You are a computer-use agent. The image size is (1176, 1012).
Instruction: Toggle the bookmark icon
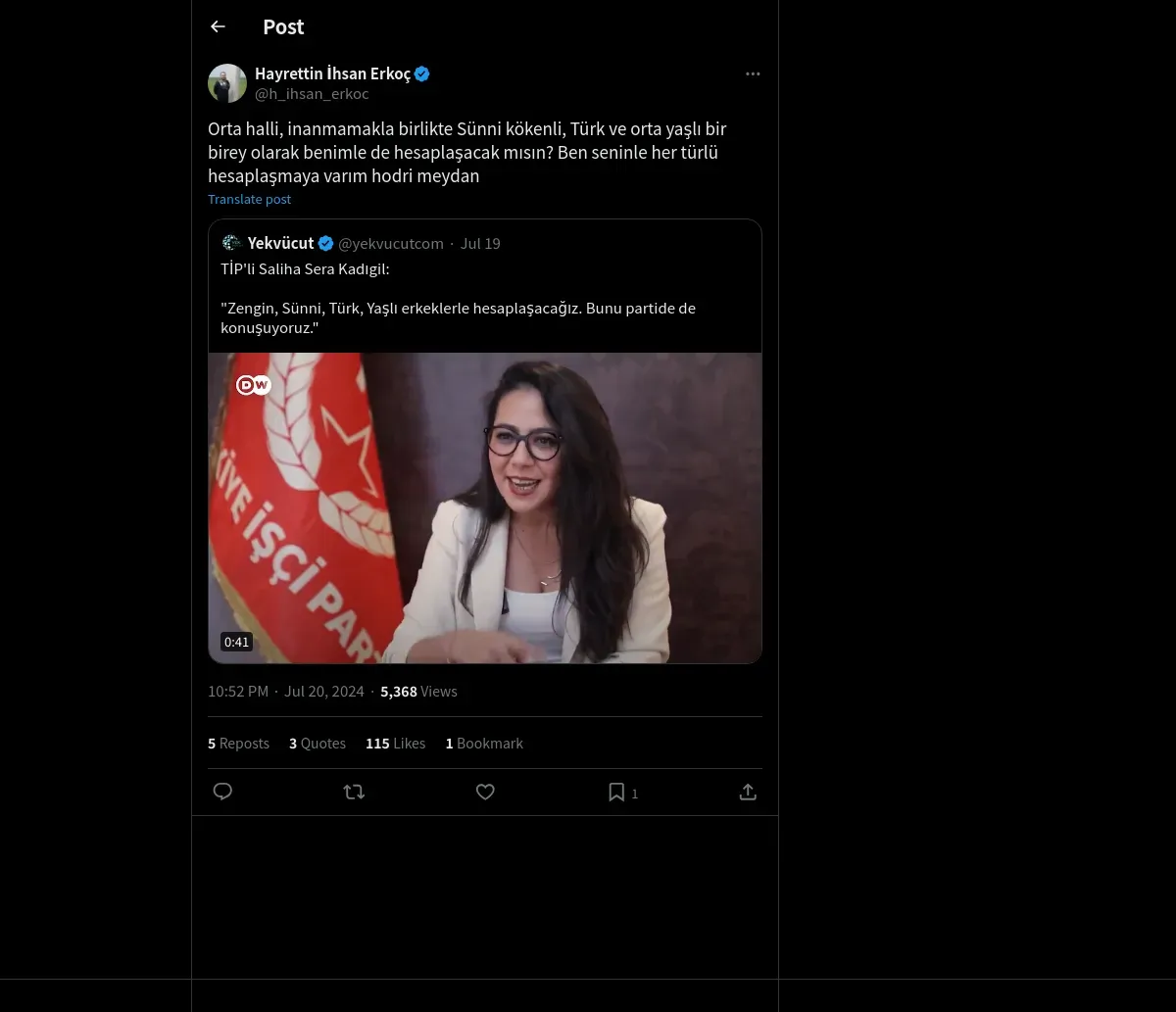(x=616, y=792)
